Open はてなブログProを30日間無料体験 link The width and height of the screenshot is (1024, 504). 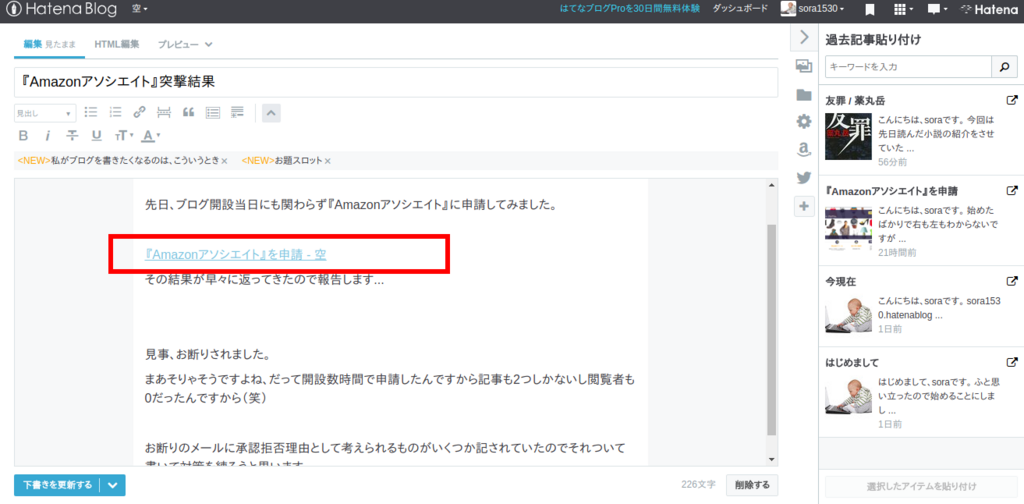click(630, 9)
